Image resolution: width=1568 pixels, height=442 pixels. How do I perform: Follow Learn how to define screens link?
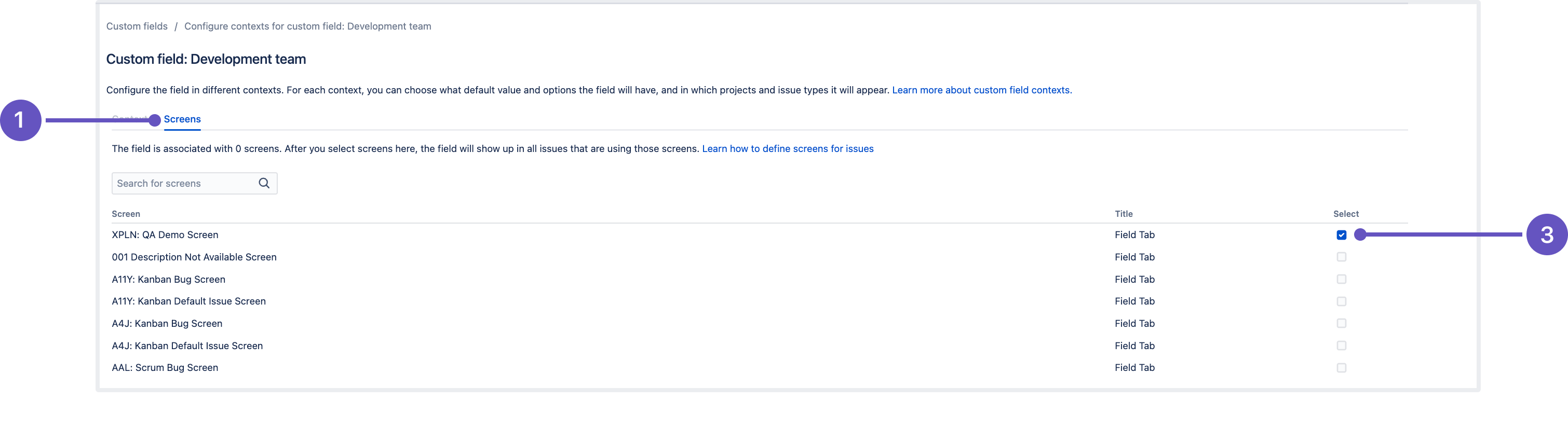pyautogui.click(x=787, y=149)
